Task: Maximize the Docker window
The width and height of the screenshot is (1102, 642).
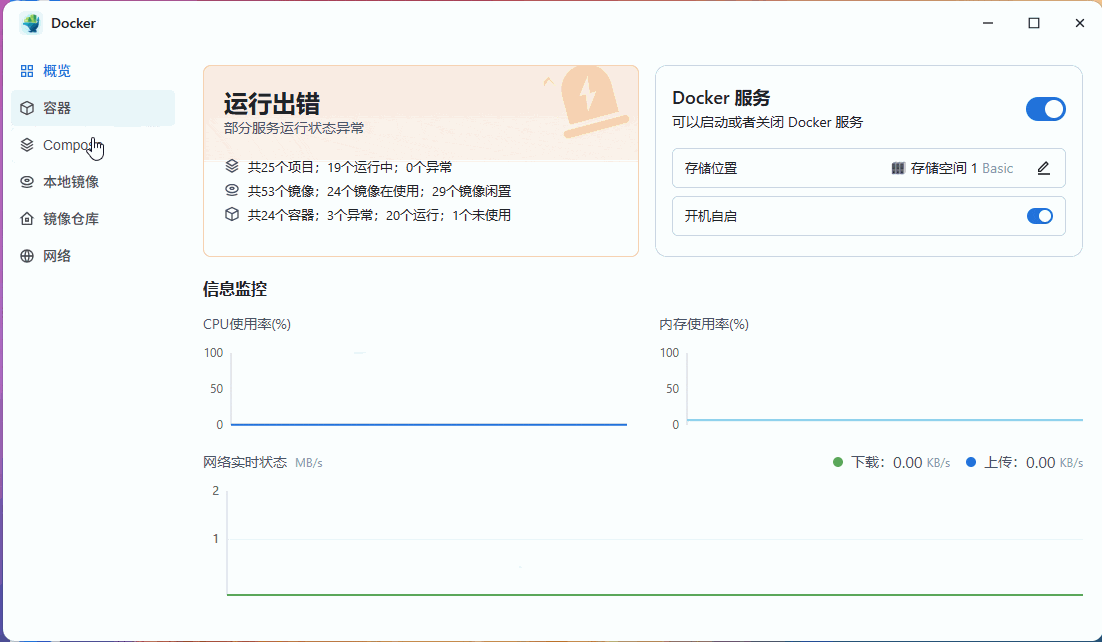Action: click(1034, 23)
